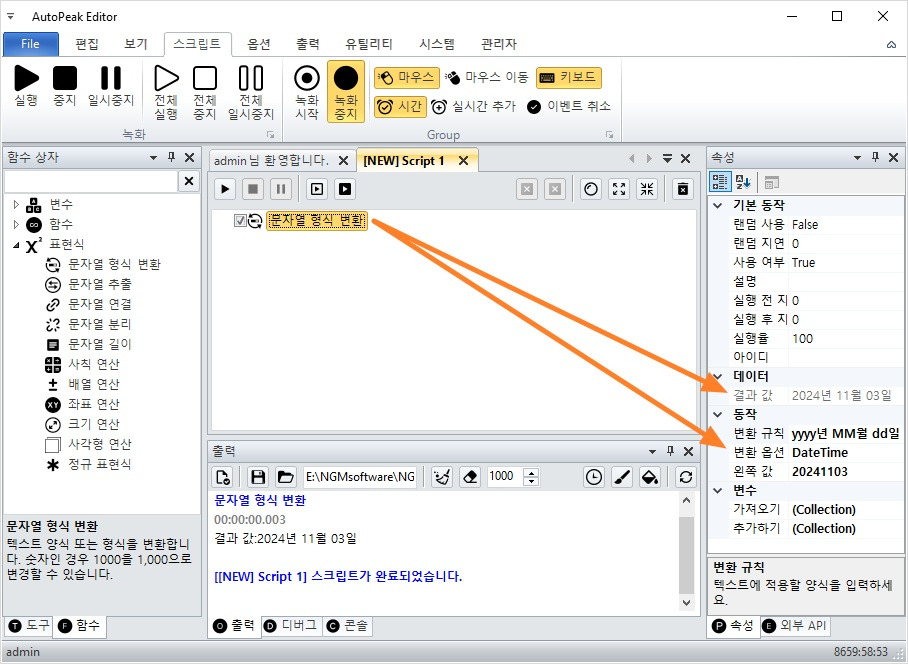Click 전체 중지 (stop all) icon
Image resolution: width=908 pixels, height=664 pixels.
[204, 93]
